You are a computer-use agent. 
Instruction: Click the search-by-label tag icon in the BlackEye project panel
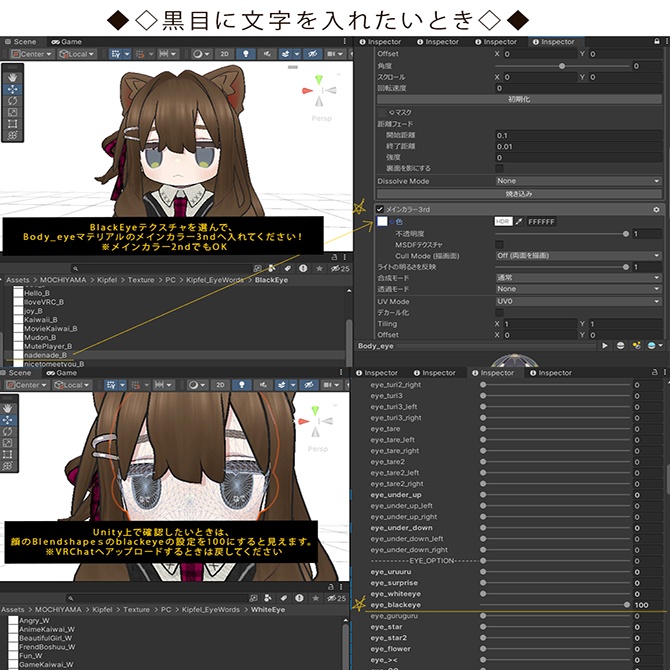pyautogui.click(x=287, y=268)
